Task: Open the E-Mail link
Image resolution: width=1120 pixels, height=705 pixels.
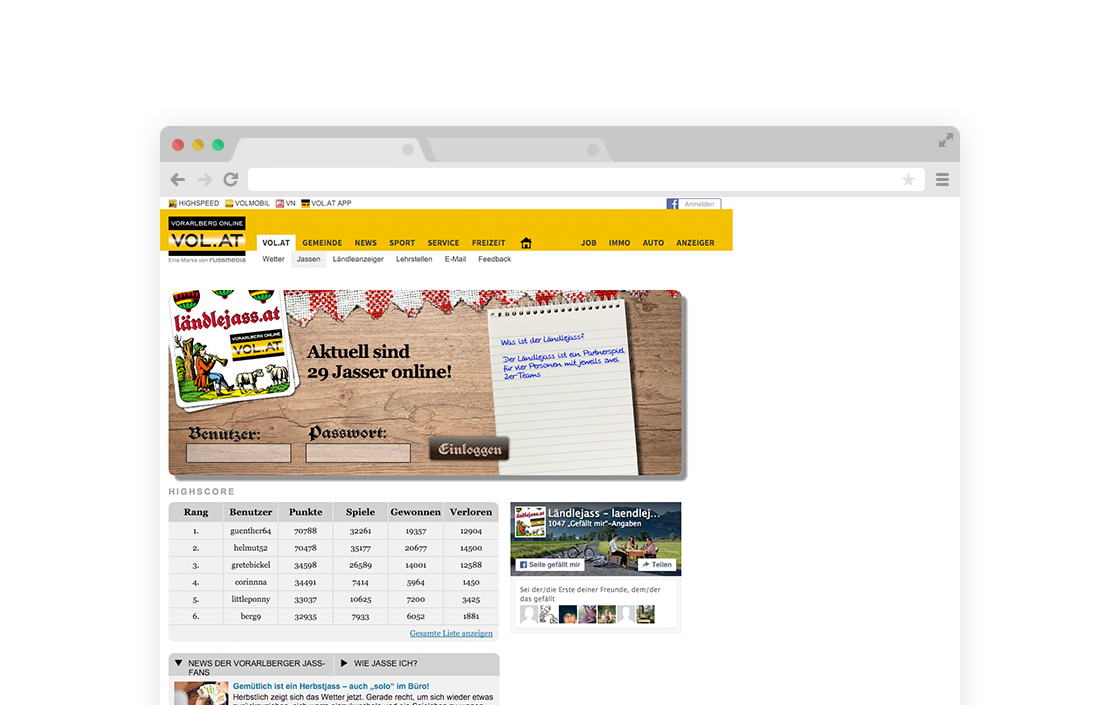Action: (x=455, y=259)
